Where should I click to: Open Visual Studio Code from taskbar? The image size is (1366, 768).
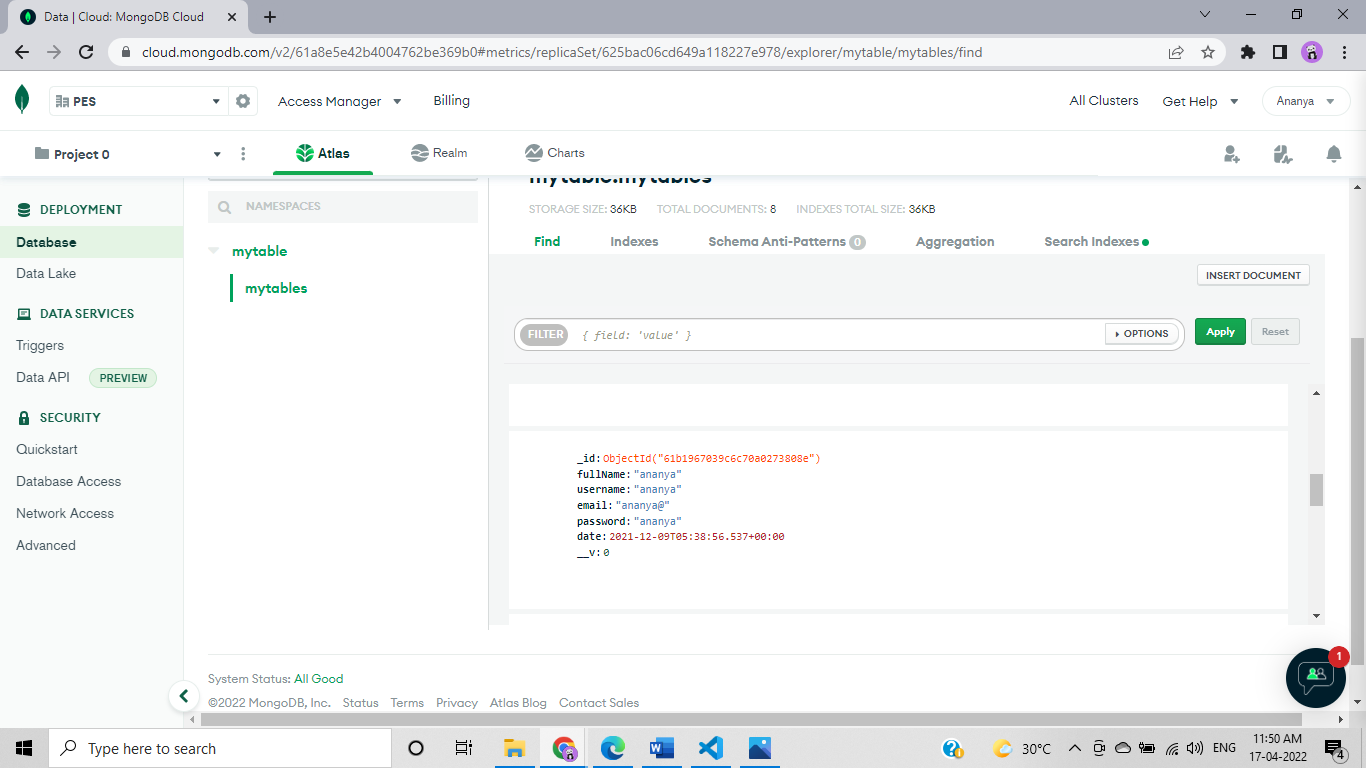pos(710,748)
